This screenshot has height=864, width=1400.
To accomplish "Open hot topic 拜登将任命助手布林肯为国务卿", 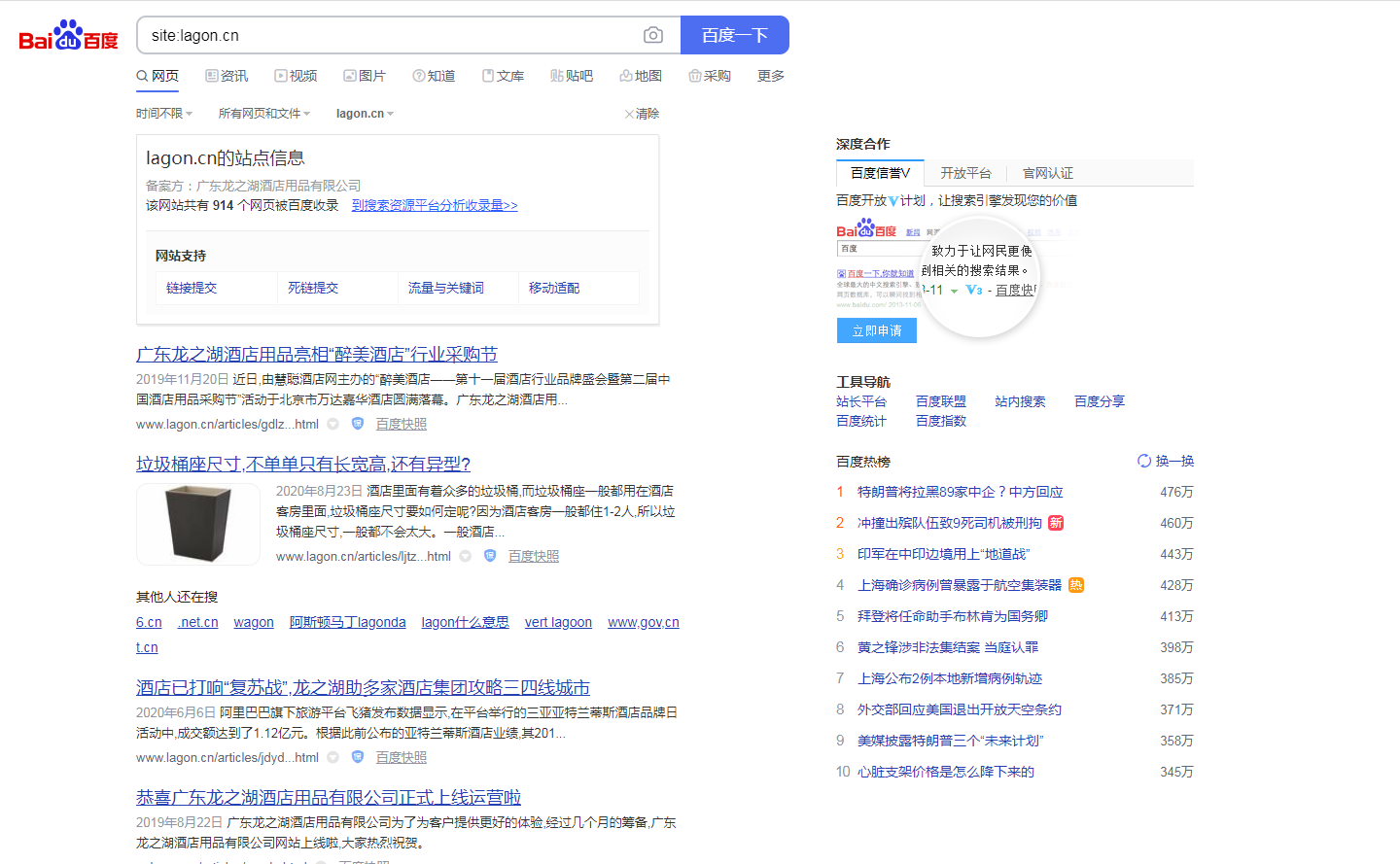I will click(953, 616).
